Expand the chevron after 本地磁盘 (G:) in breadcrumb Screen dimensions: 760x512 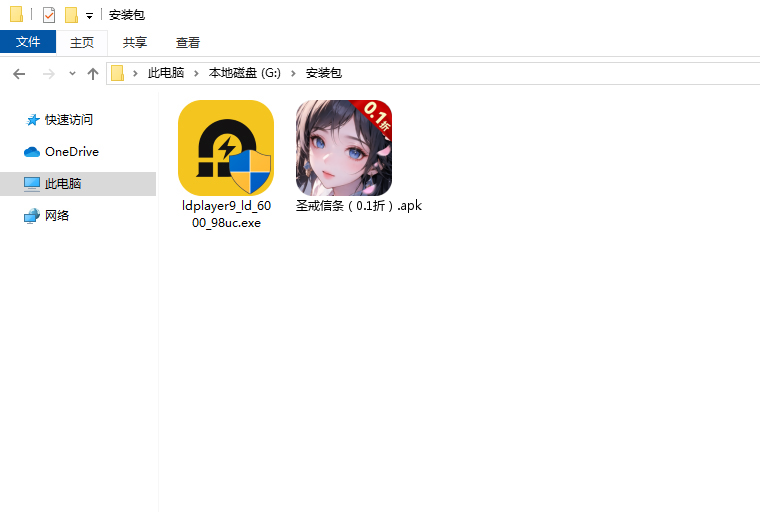coord(295,73)
